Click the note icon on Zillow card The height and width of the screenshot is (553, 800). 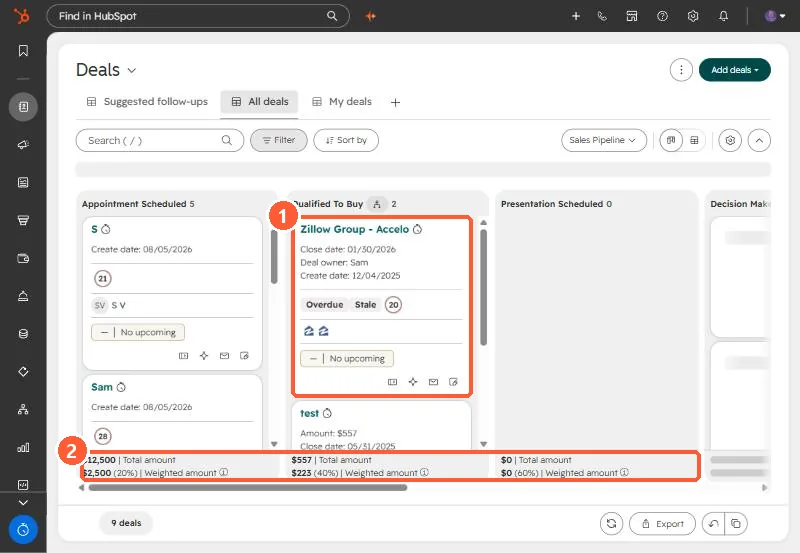tap(453, 382)
